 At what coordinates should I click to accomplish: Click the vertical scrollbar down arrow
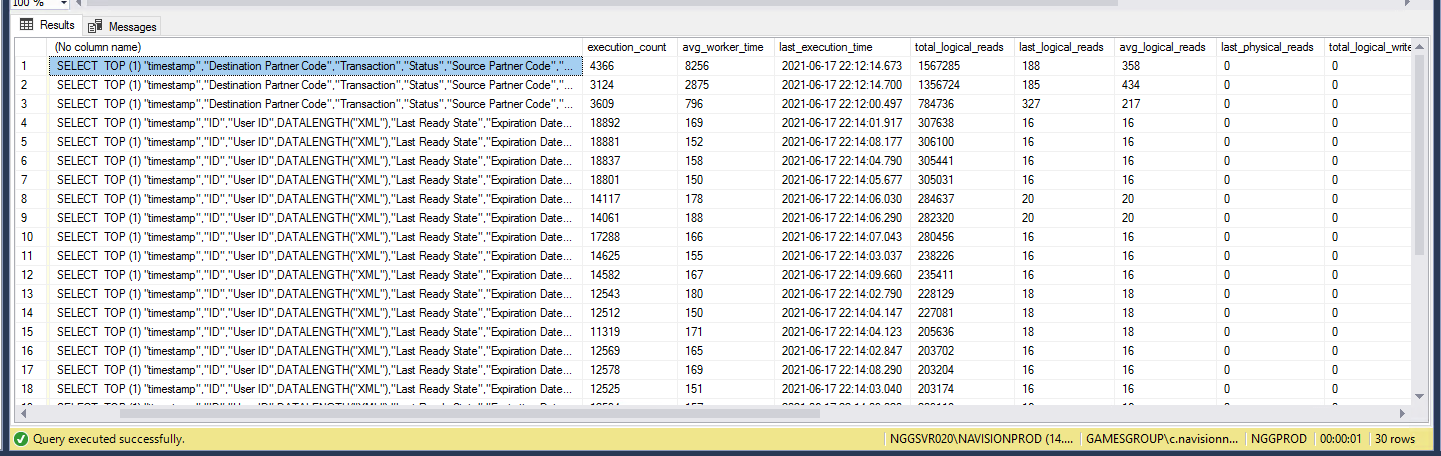point(1419,395)
